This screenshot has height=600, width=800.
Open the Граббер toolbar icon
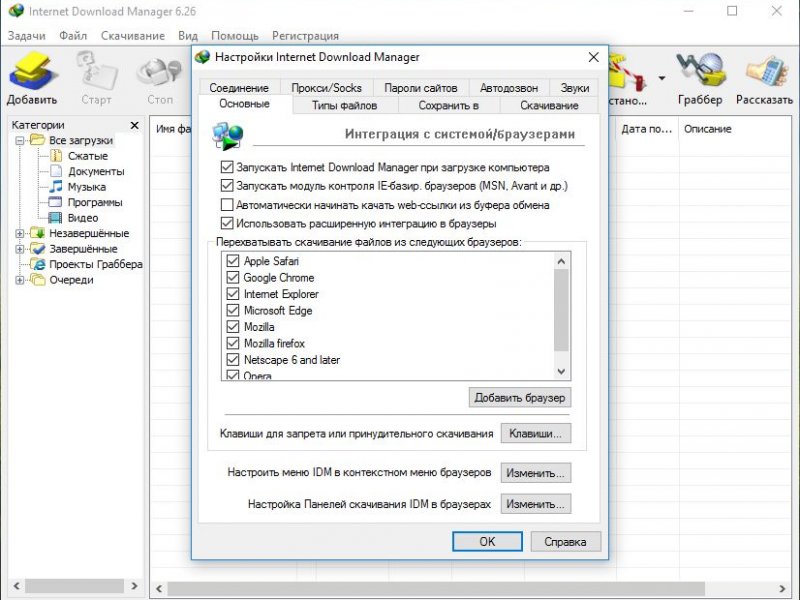701,70
